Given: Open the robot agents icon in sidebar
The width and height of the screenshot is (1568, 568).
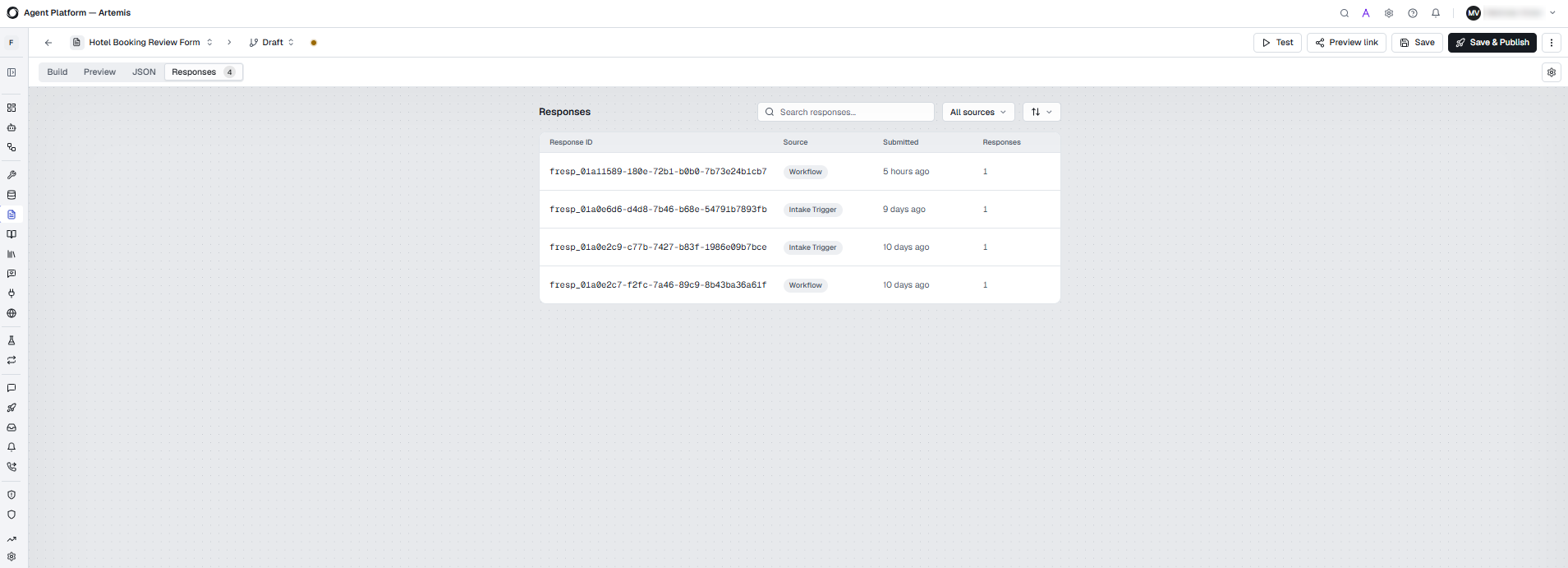Looking at the screenshot, I should tap(11, 127).
